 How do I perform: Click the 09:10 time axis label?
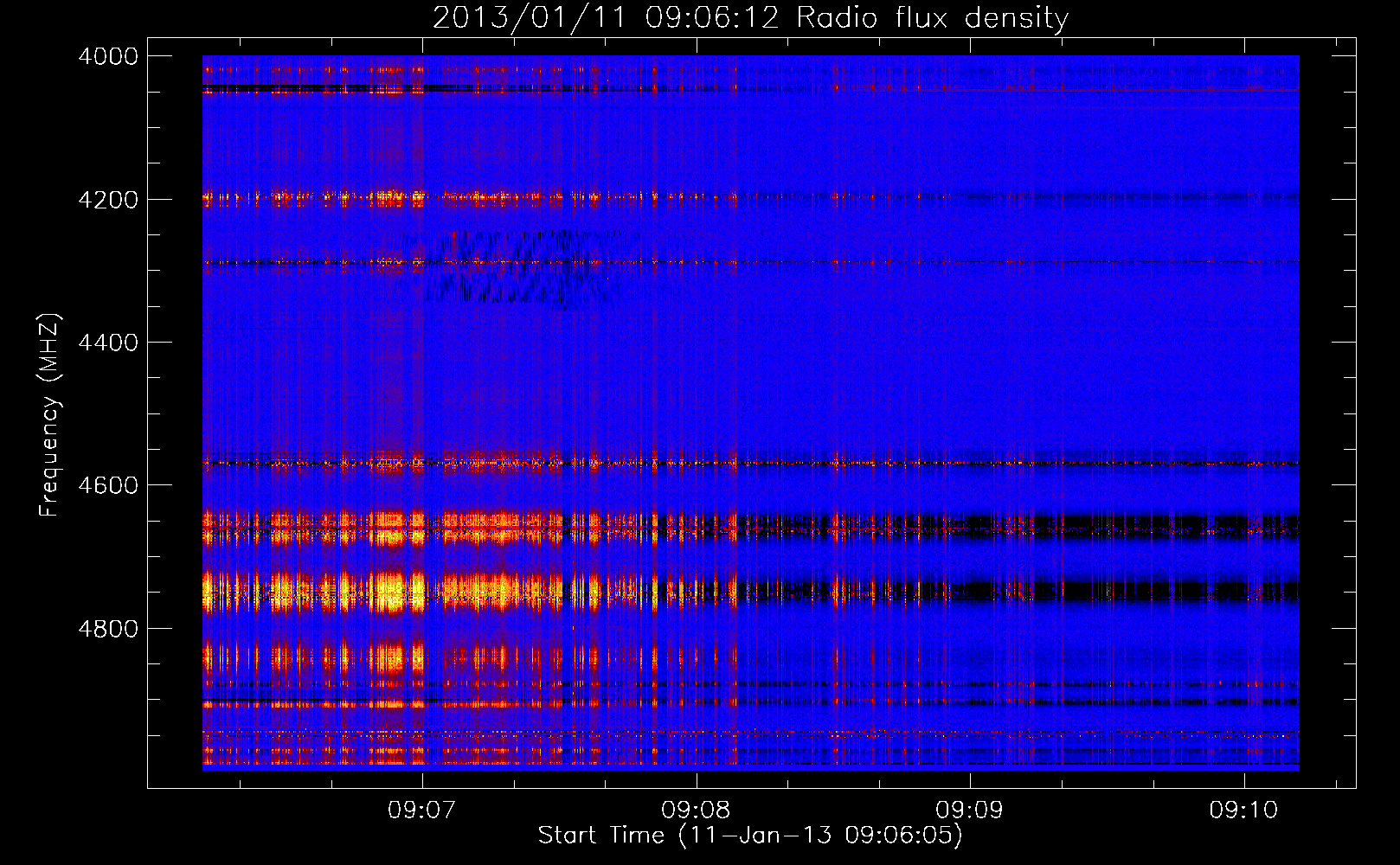click(1243, 811)
